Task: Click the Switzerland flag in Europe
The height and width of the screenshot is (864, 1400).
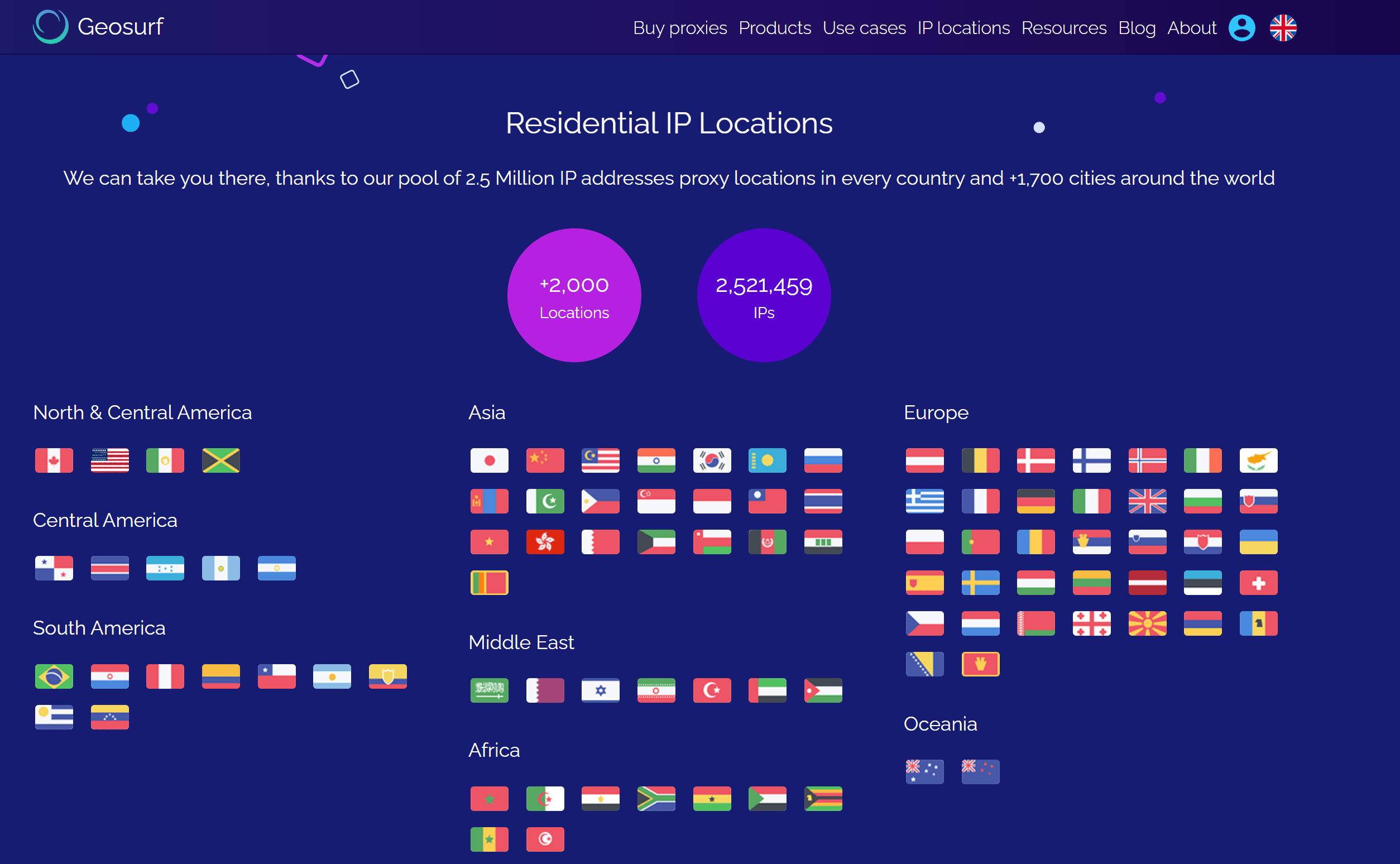Action: click(1259, 582)
